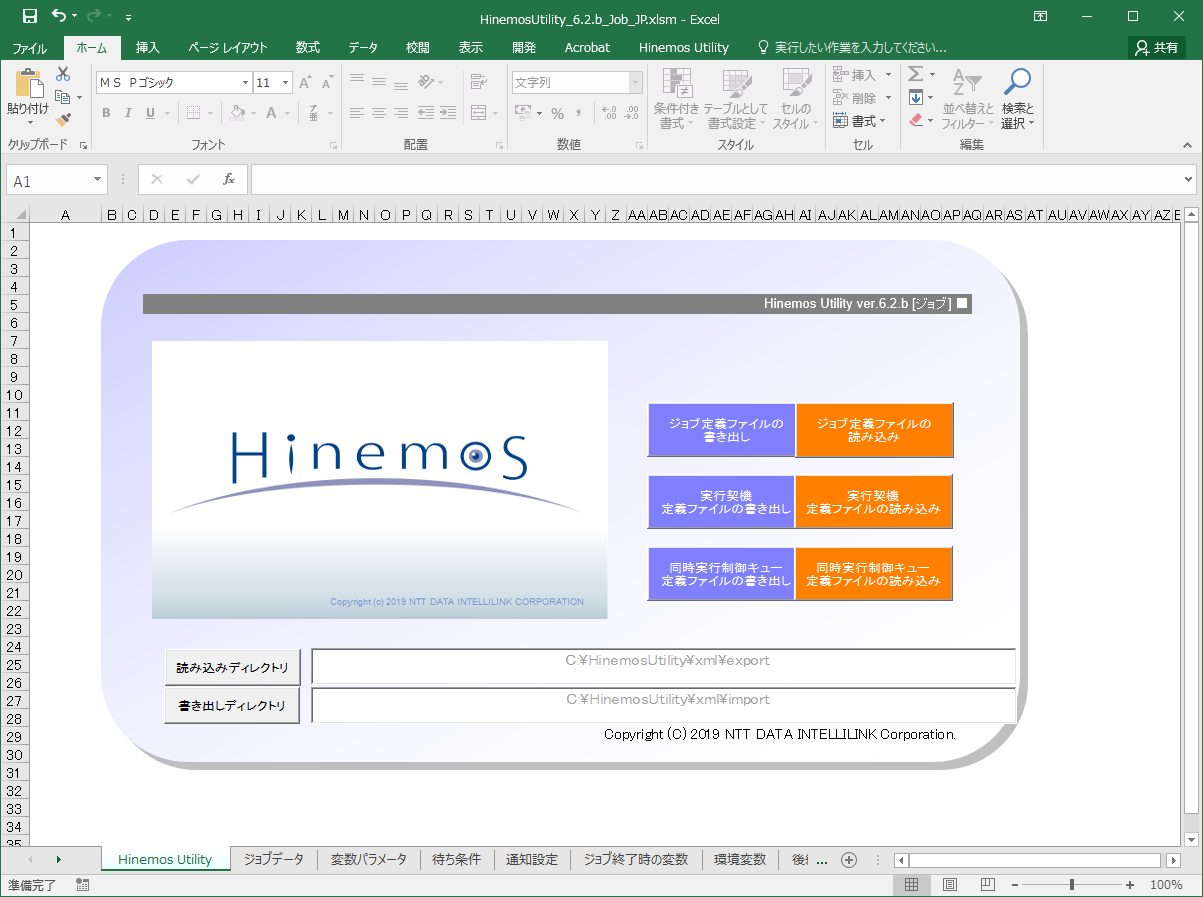Click the Wrap Text icon
This screenshot has height=897, width=1203.
click(477, 82)
